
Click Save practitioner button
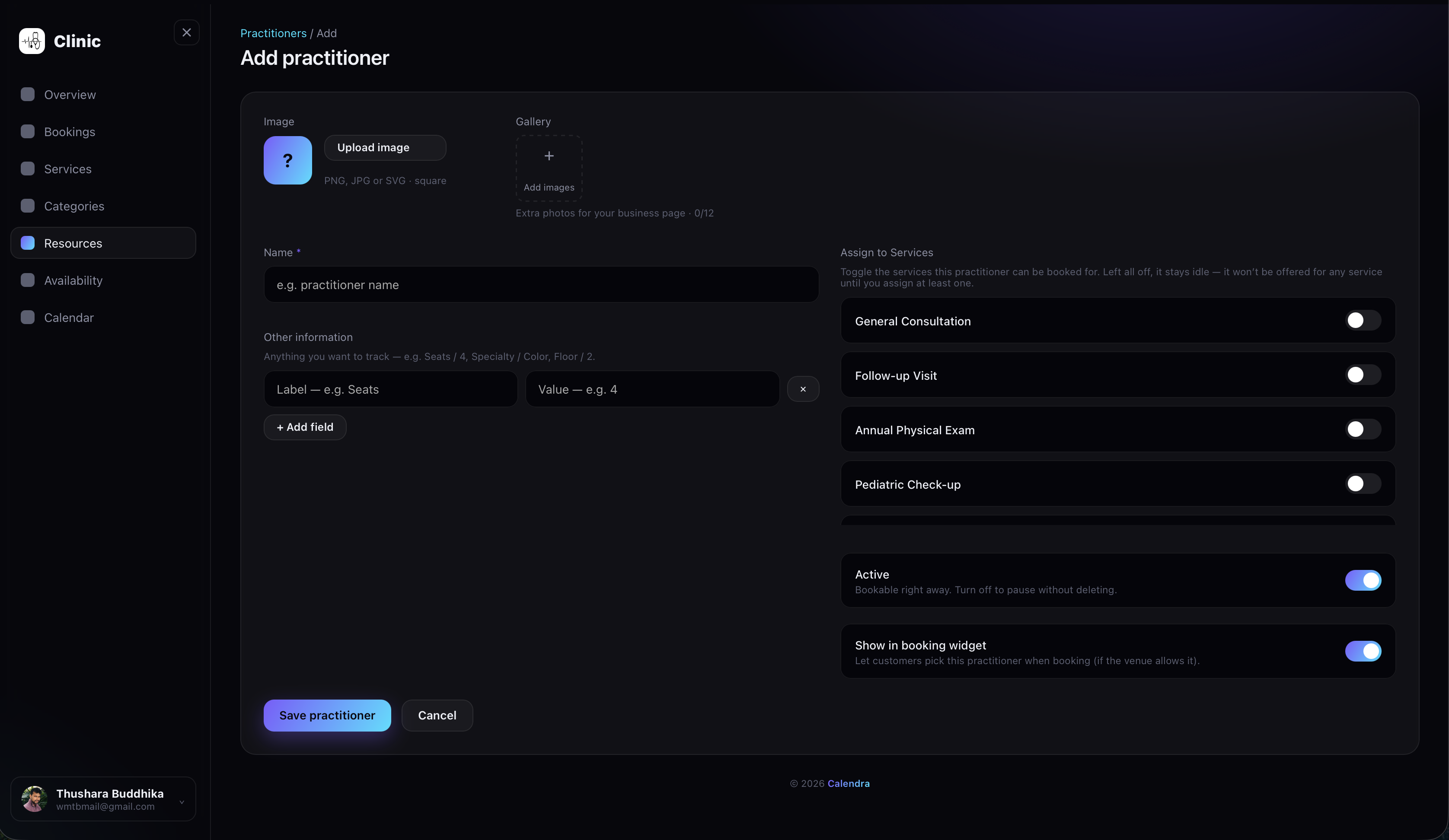pos(327,715)
